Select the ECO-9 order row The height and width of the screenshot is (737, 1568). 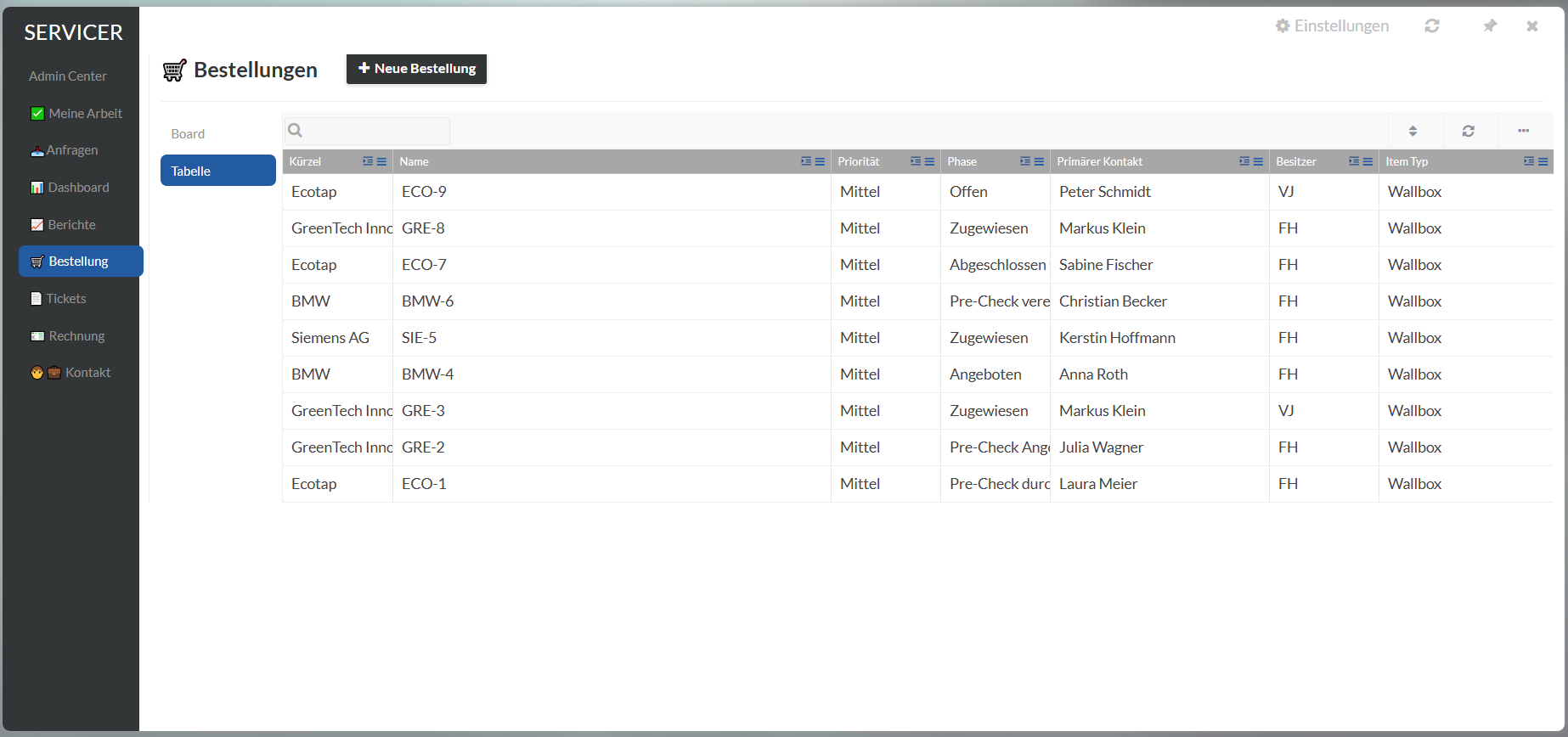pyautogui.click(x=612, y=192)
